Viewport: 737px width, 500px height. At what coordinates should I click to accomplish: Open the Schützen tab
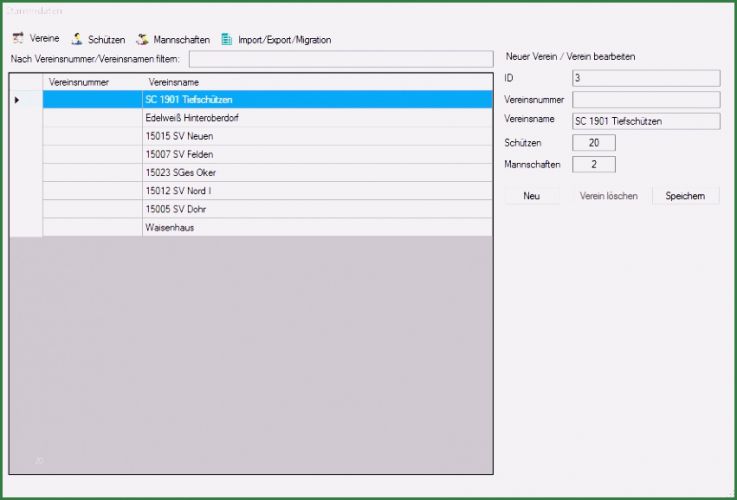click(106, 40)
